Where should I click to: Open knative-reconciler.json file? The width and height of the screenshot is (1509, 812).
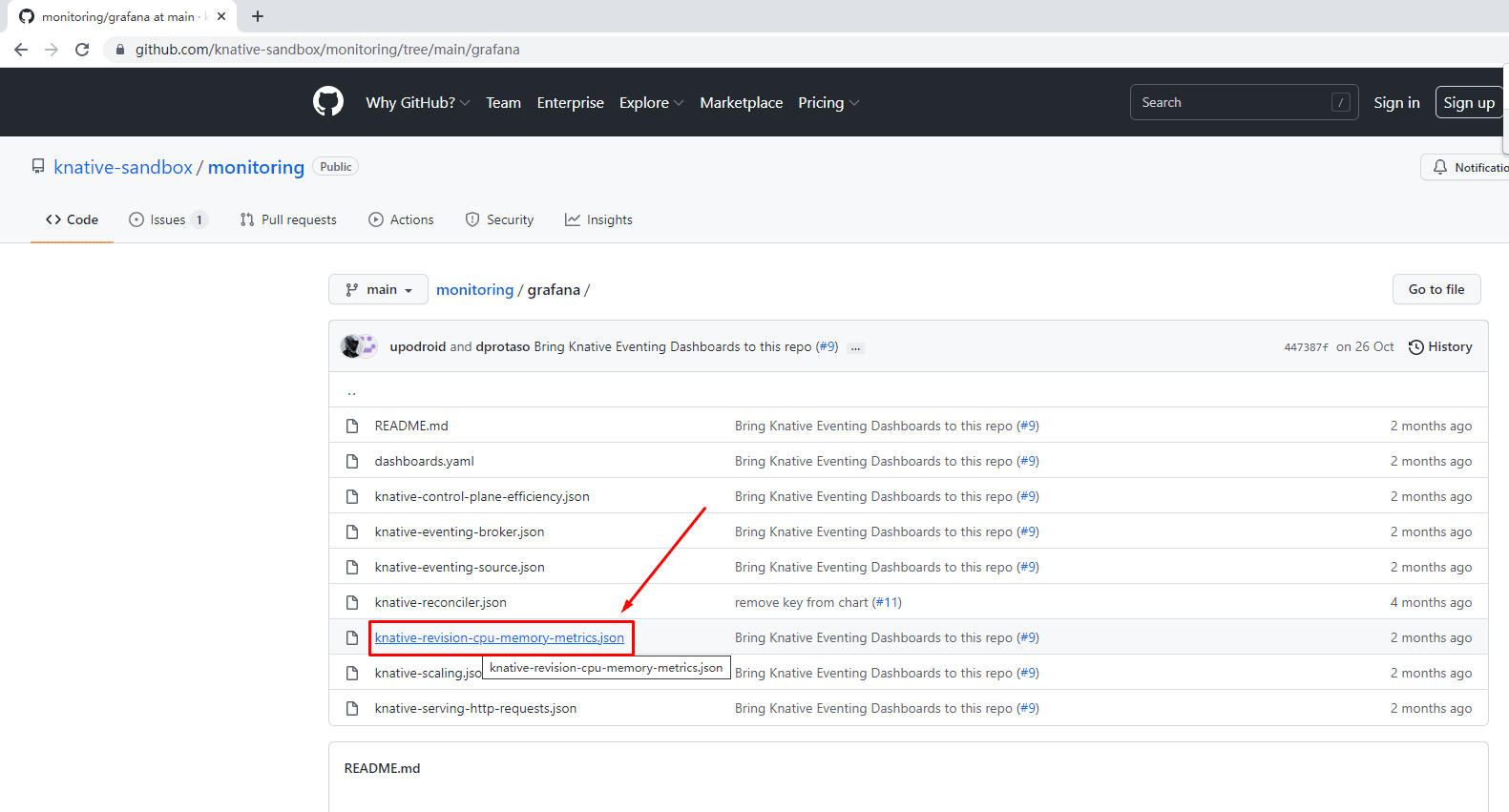point(440,602)
